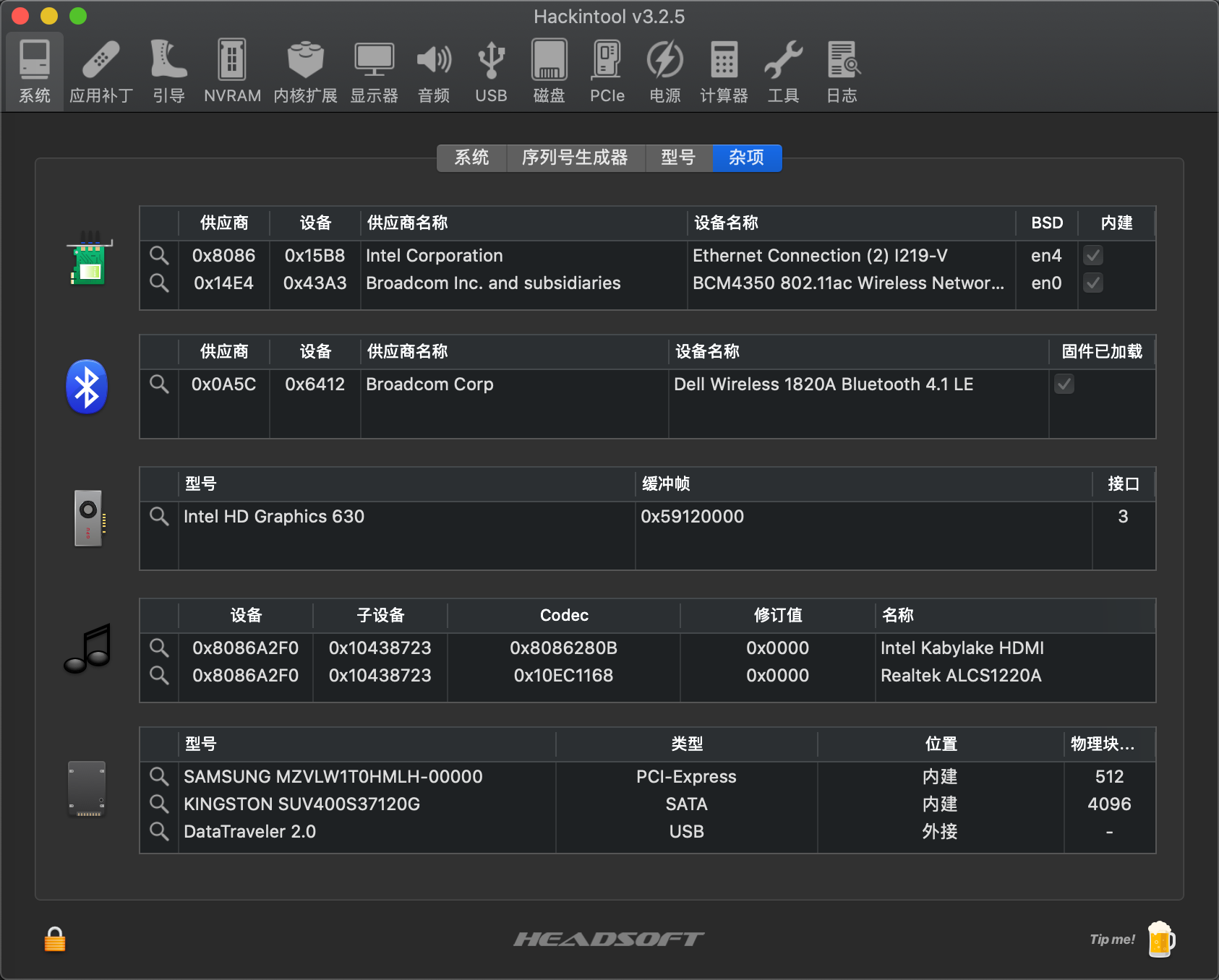Select Dell Wireless 1820A Bluetooth 4.1 LE

pos(824,384)
